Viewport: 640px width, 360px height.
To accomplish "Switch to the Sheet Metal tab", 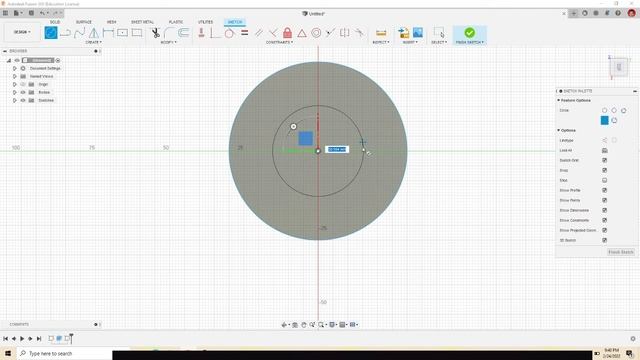I will coord(142,22).
